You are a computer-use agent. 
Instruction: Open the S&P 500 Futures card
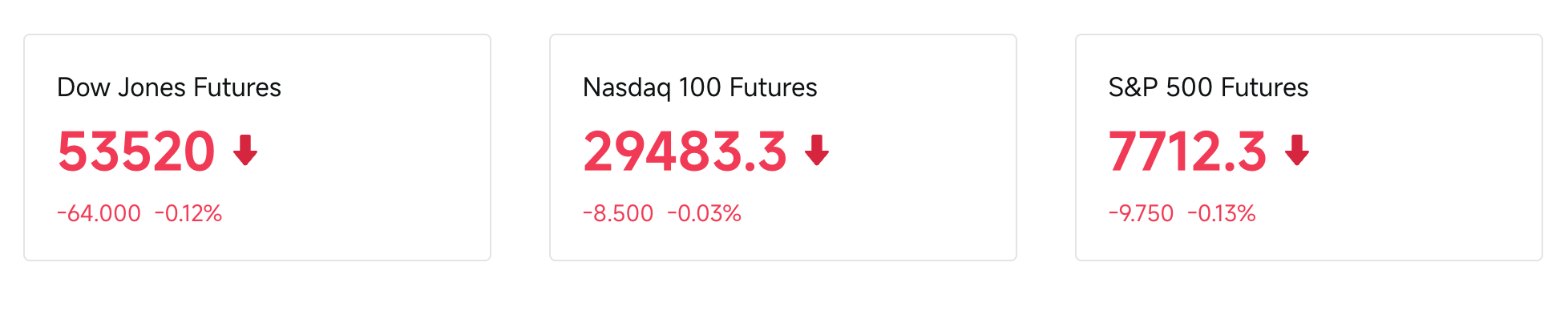(1309, 147)
